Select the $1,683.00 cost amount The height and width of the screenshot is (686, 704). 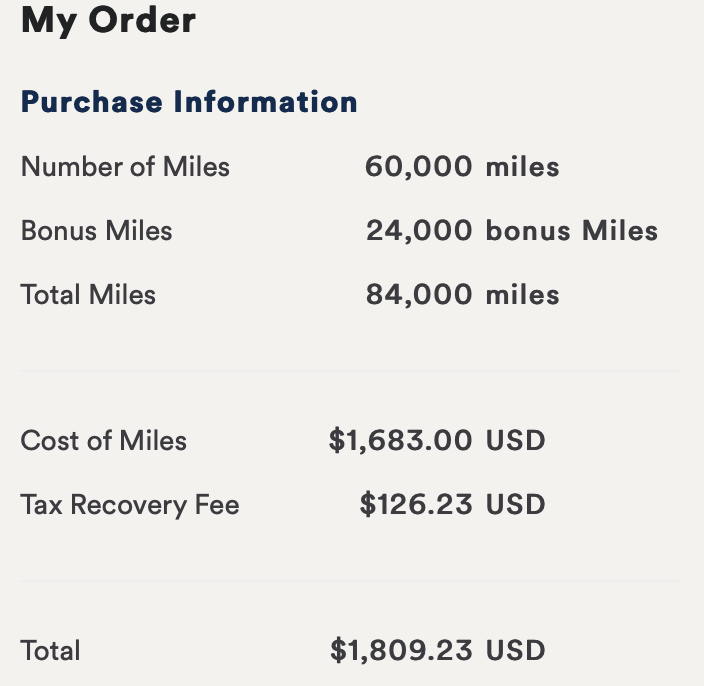click(400, 440)
